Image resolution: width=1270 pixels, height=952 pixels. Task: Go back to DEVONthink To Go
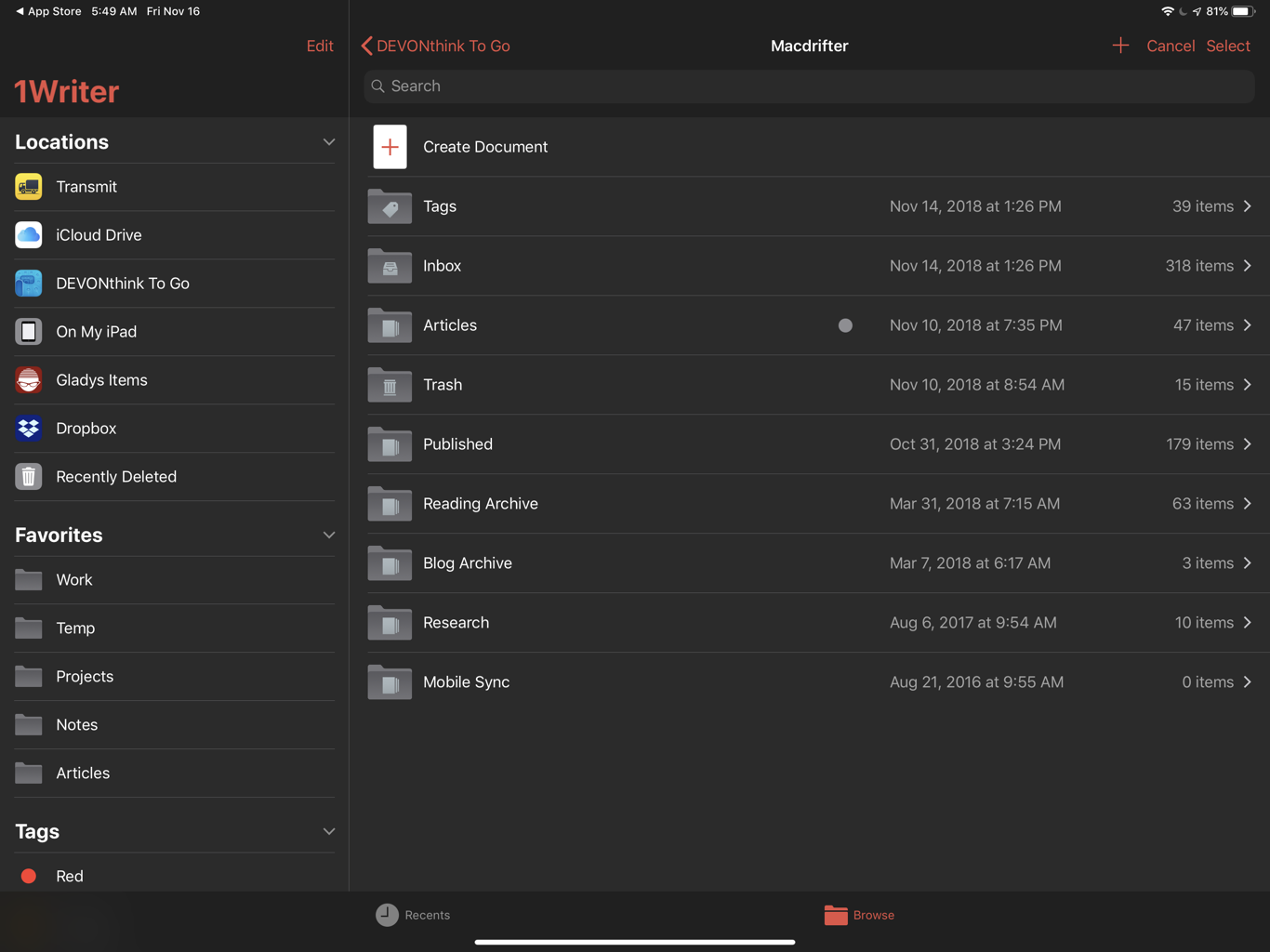pyautogui.click(x=435, y=46)
